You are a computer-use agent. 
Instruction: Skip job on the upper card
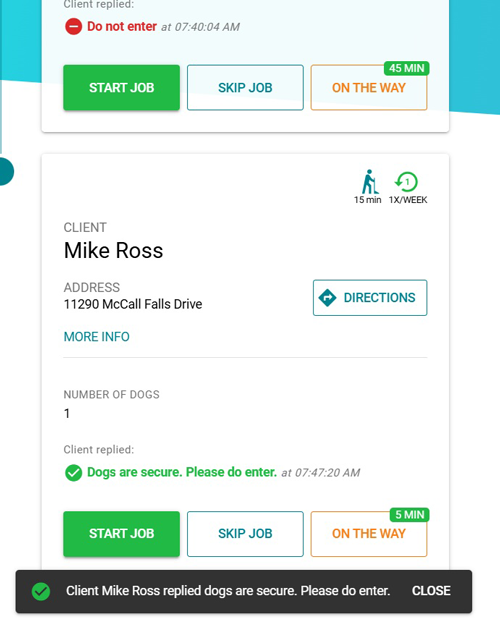(245, 87)
